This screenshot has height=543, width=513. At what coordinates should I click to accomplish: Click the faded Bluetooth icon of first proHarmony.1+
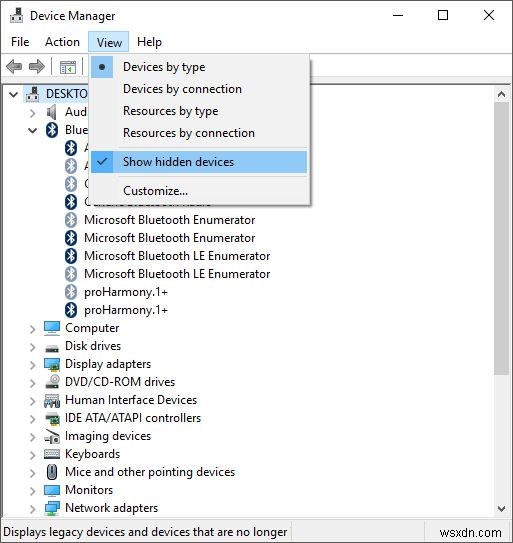tap(71, 292)
